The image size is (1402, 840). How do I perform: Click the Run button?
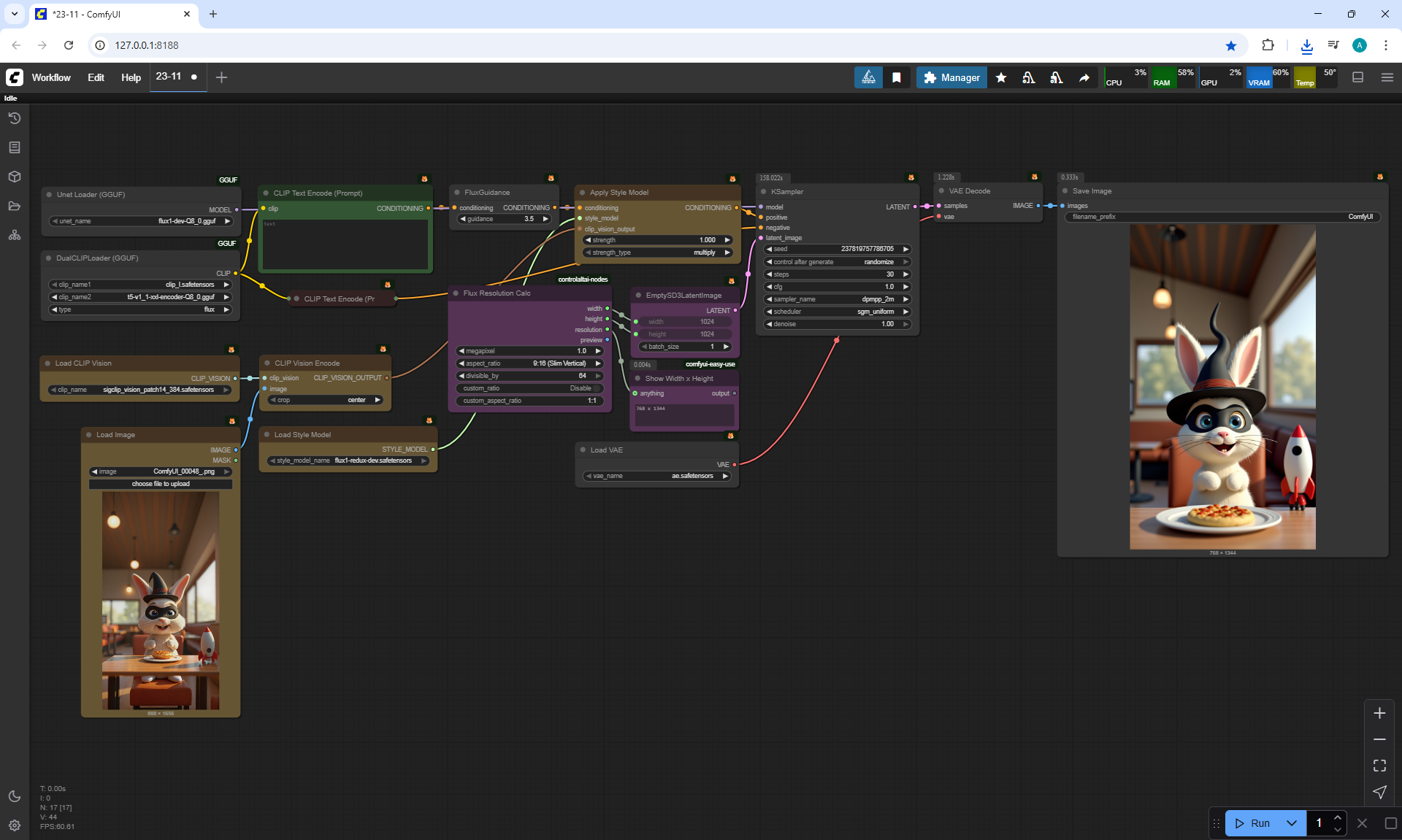tap(1253, 823)
